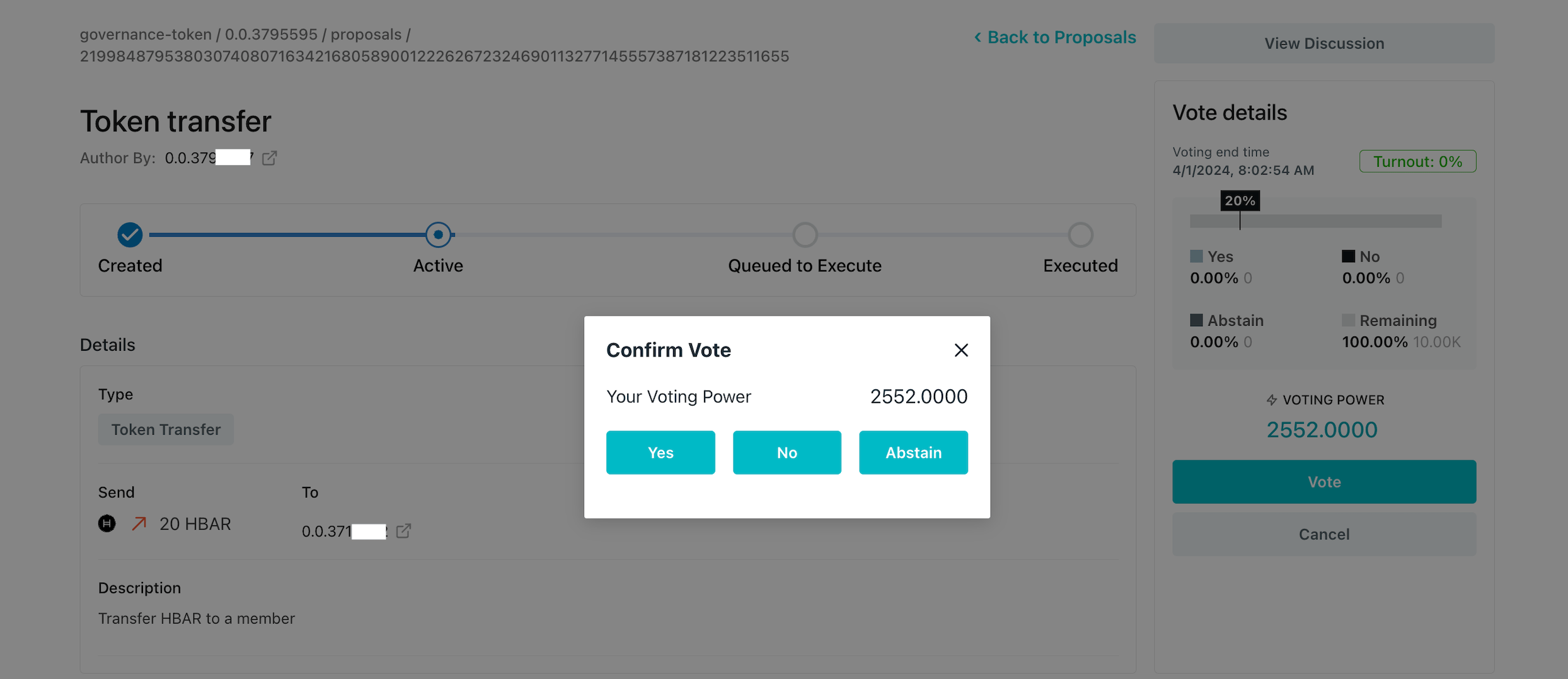Vote Yes in Confirm Vote dialog
1568x679 pixels.
point(660,452)
